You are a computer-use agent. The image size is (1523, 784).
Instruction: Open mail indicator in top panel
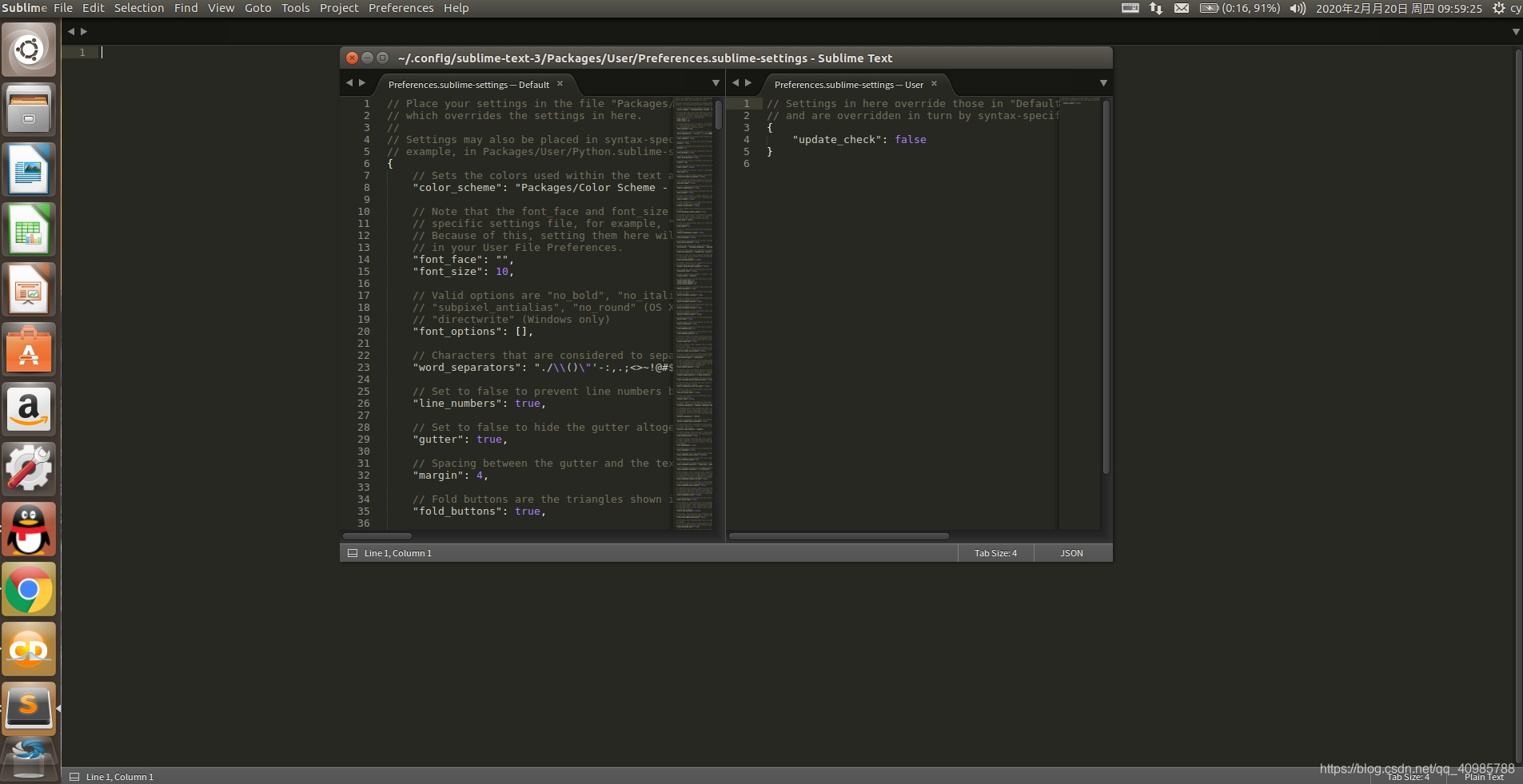pos(1182,8)
